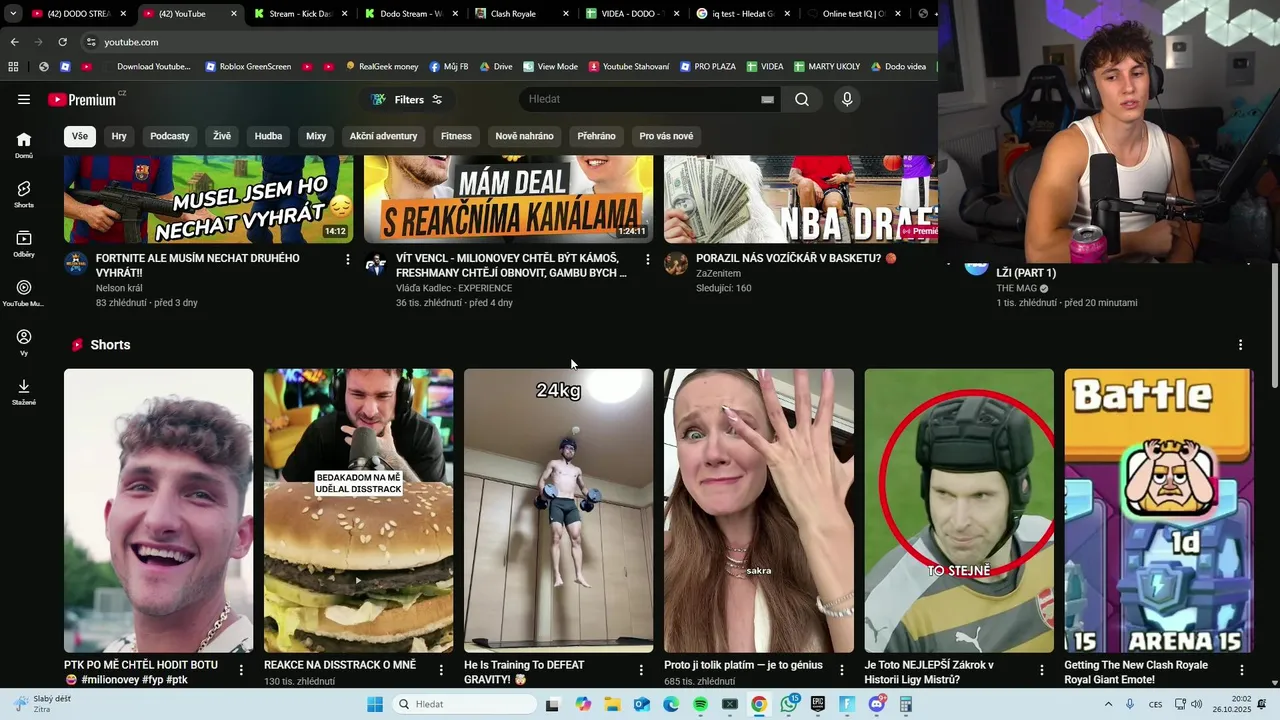
Task: Open options for Clash Royale Giant Emote short
Action: (1241, 670)
